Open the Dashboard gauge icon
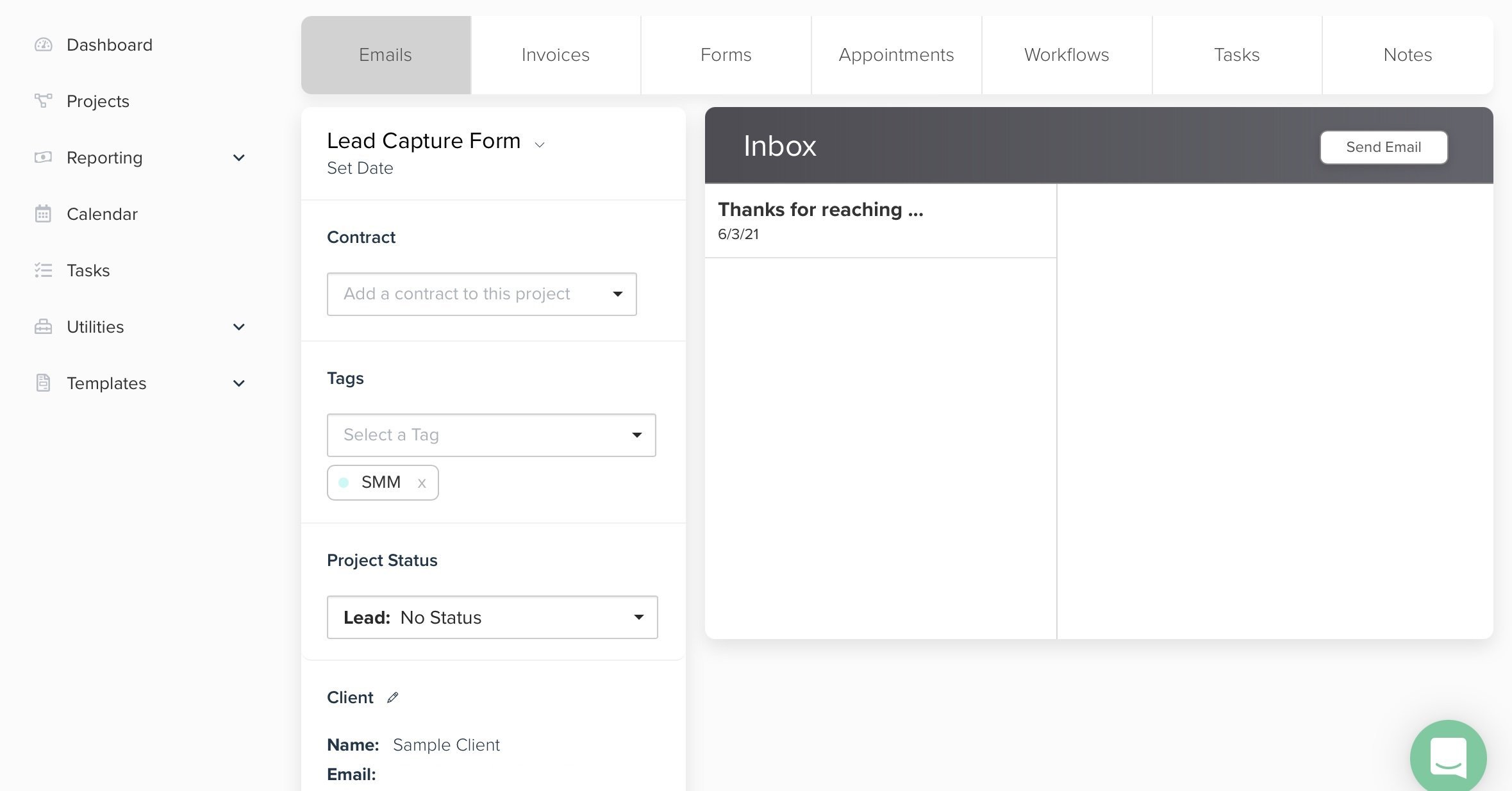This screenshot has width=1512, height=791. [x=43, y=45]
